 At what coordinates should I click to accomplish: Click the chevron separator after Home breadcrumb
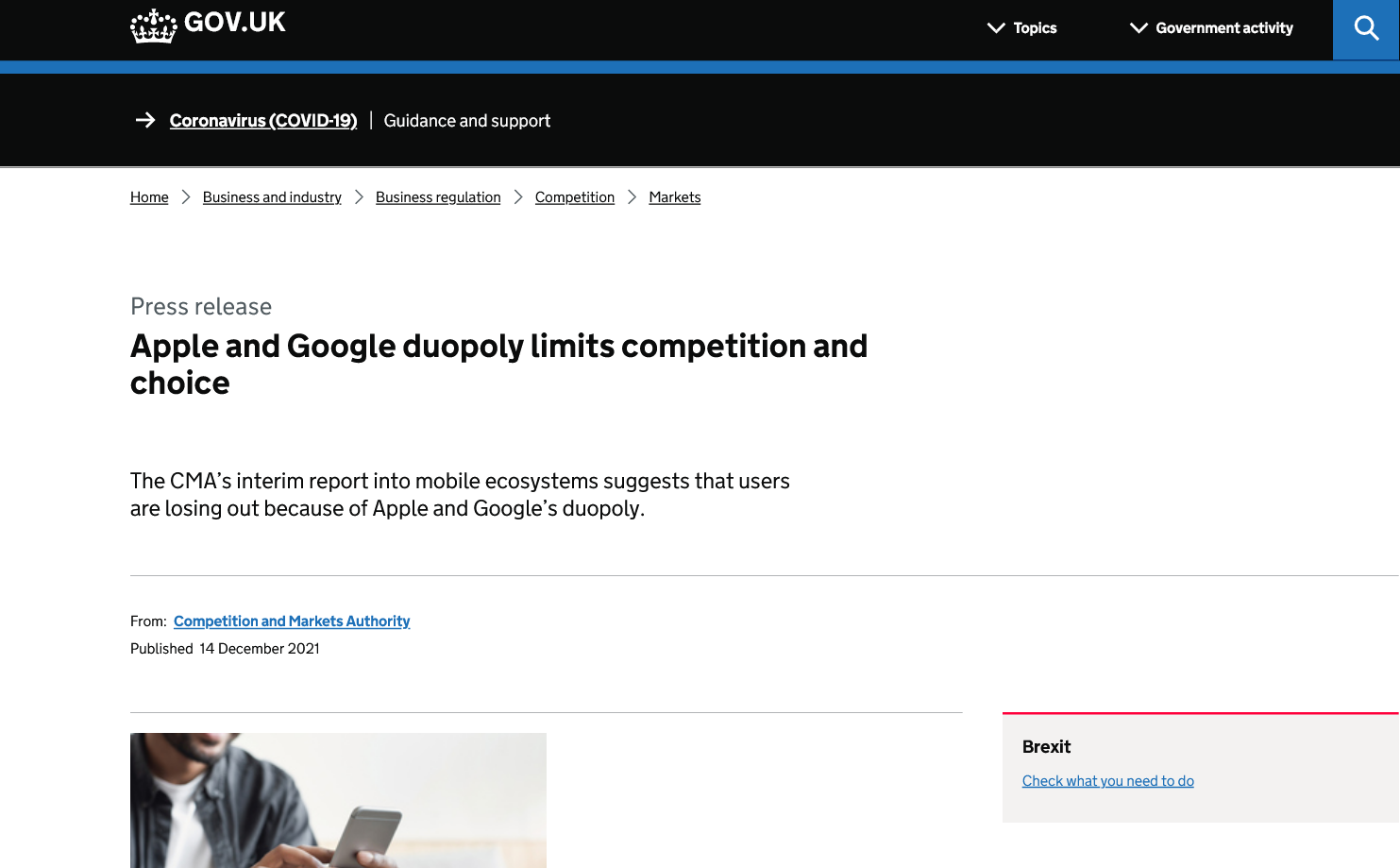(186, 196)
